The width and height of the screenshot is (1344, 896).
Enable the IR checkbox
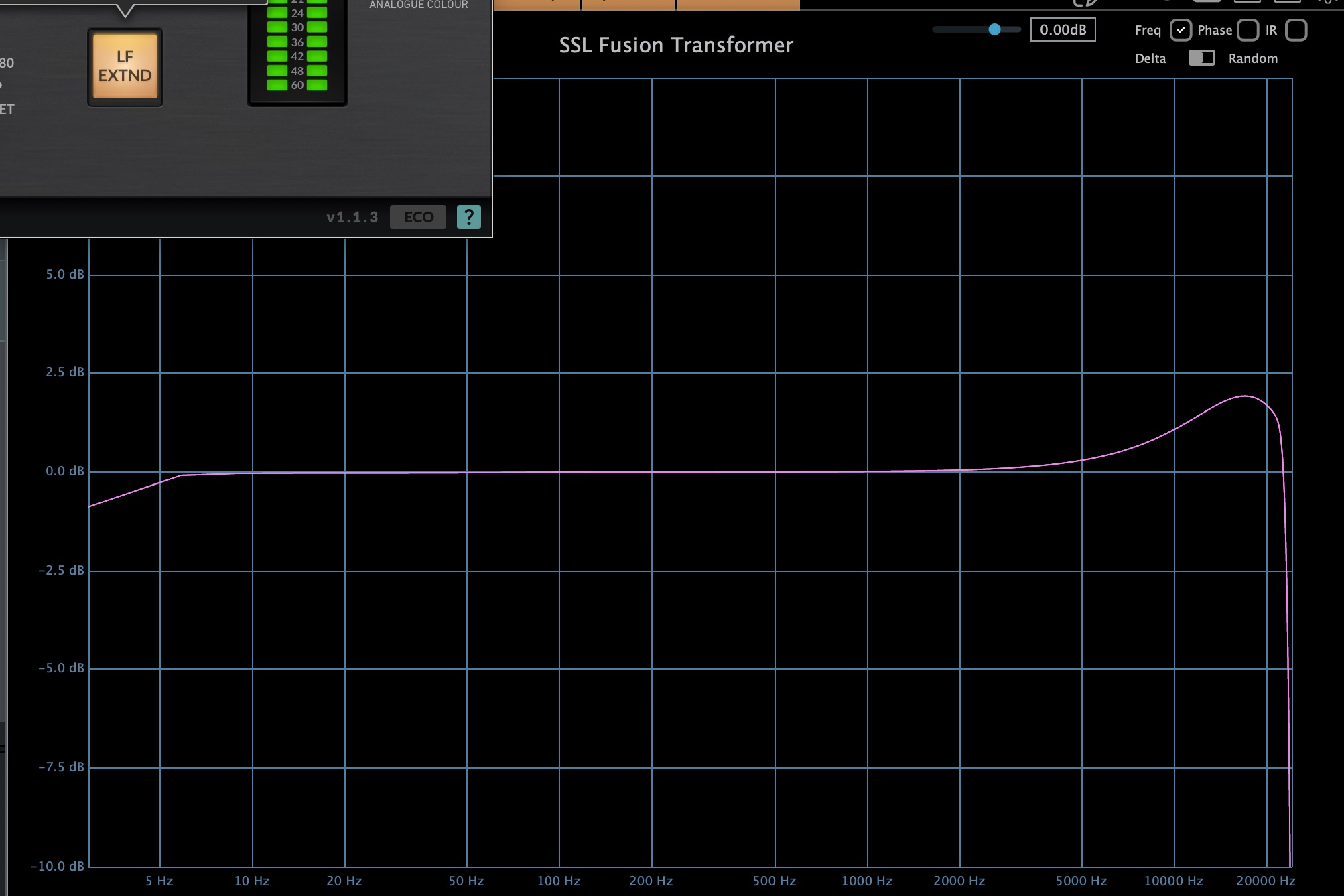[x=1296, y=30]
